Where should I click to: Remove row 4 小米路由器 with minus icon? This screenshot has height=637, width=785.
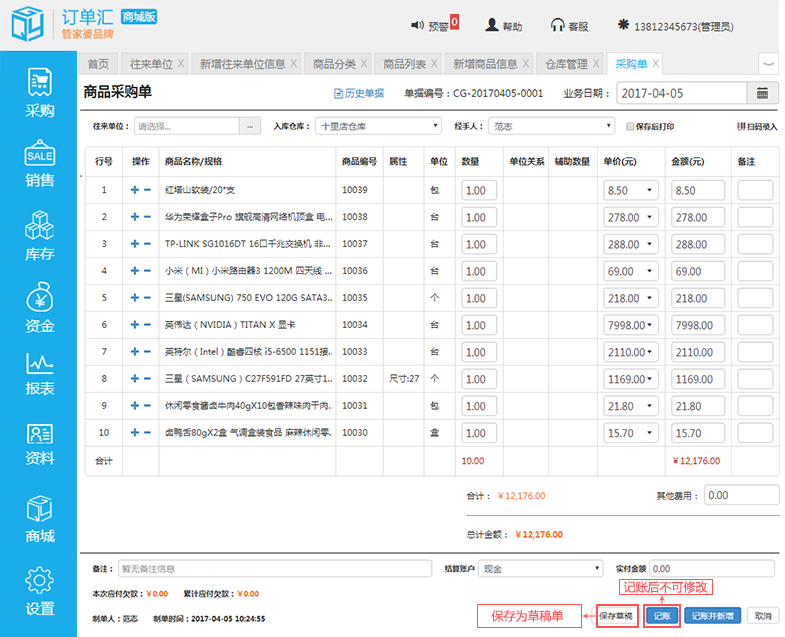147,271
